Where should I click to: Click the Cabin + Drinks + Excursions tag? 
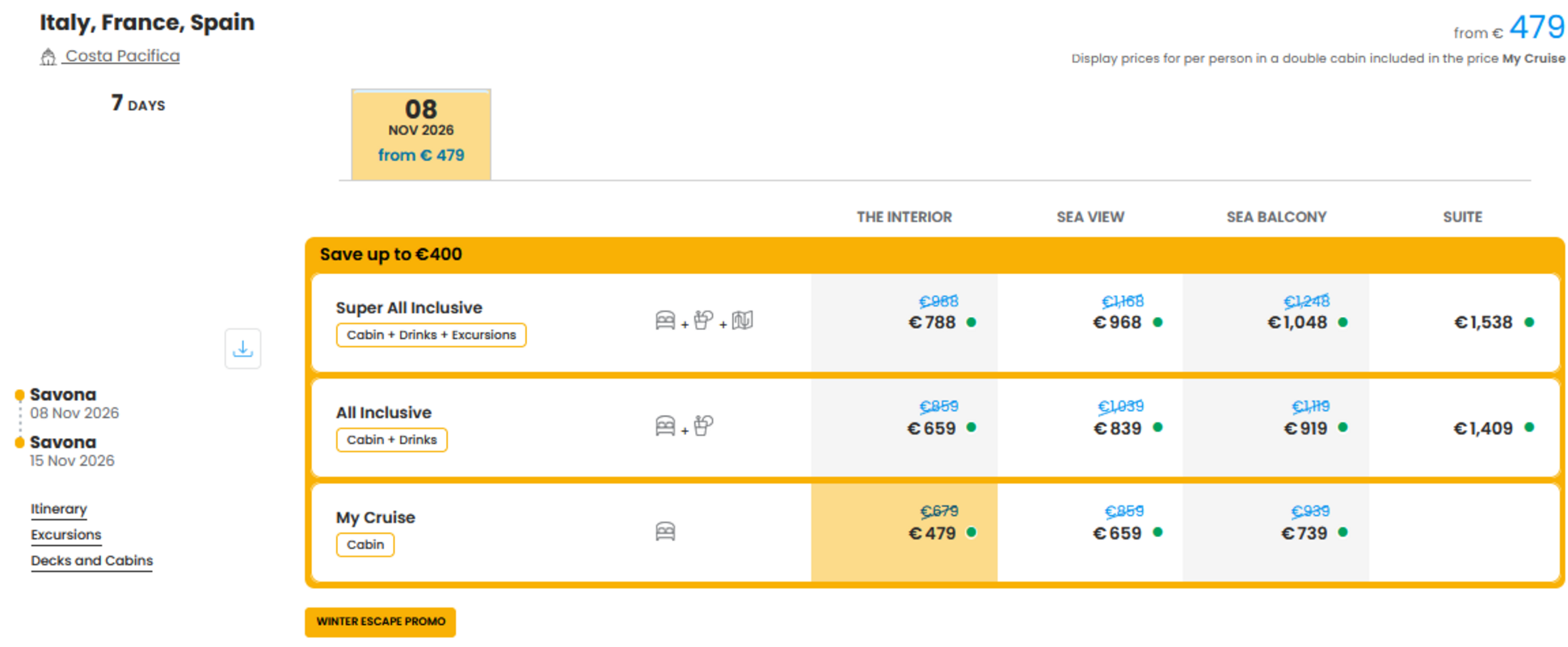pyautogui.click(x=431, y=335)
